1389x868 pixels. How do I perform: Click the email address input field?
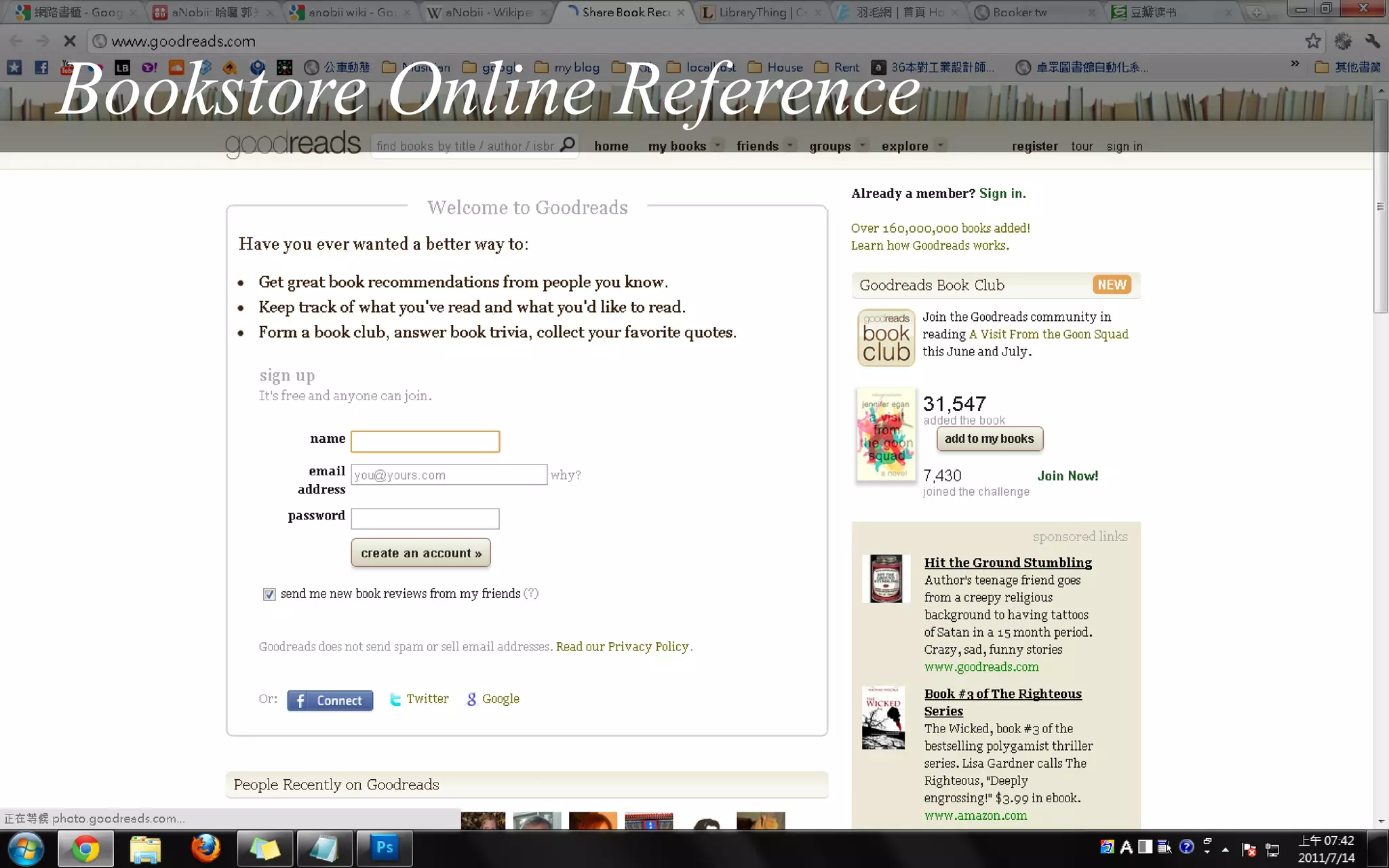(449, 475)
